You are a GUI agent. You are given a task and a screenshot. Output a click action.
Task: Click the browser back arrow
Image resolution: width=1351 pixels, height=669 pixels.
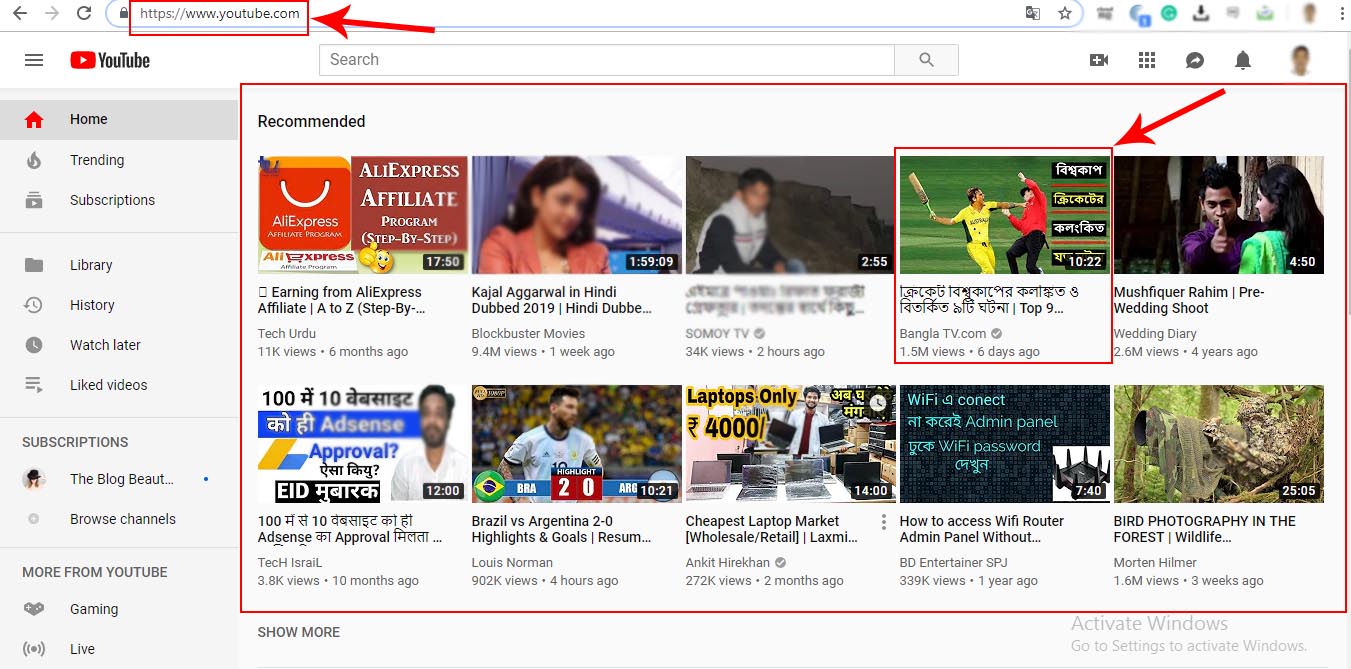[19, 14]
